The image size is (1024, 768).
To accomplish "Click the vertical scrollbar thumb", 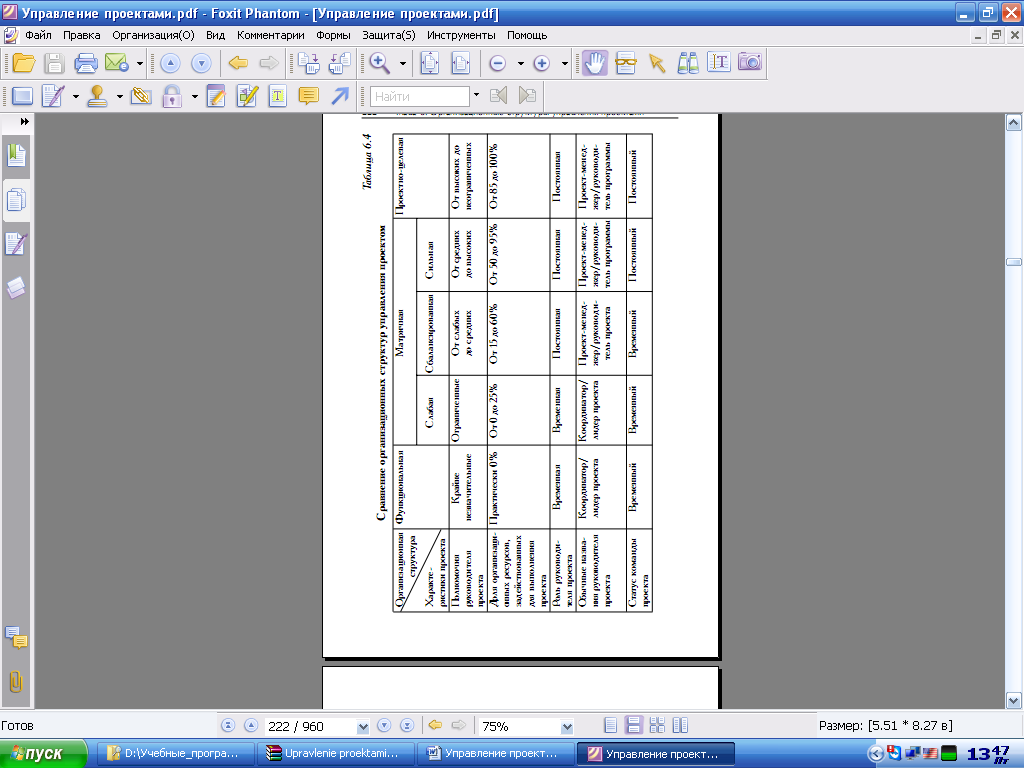I will pos(1014,262).
